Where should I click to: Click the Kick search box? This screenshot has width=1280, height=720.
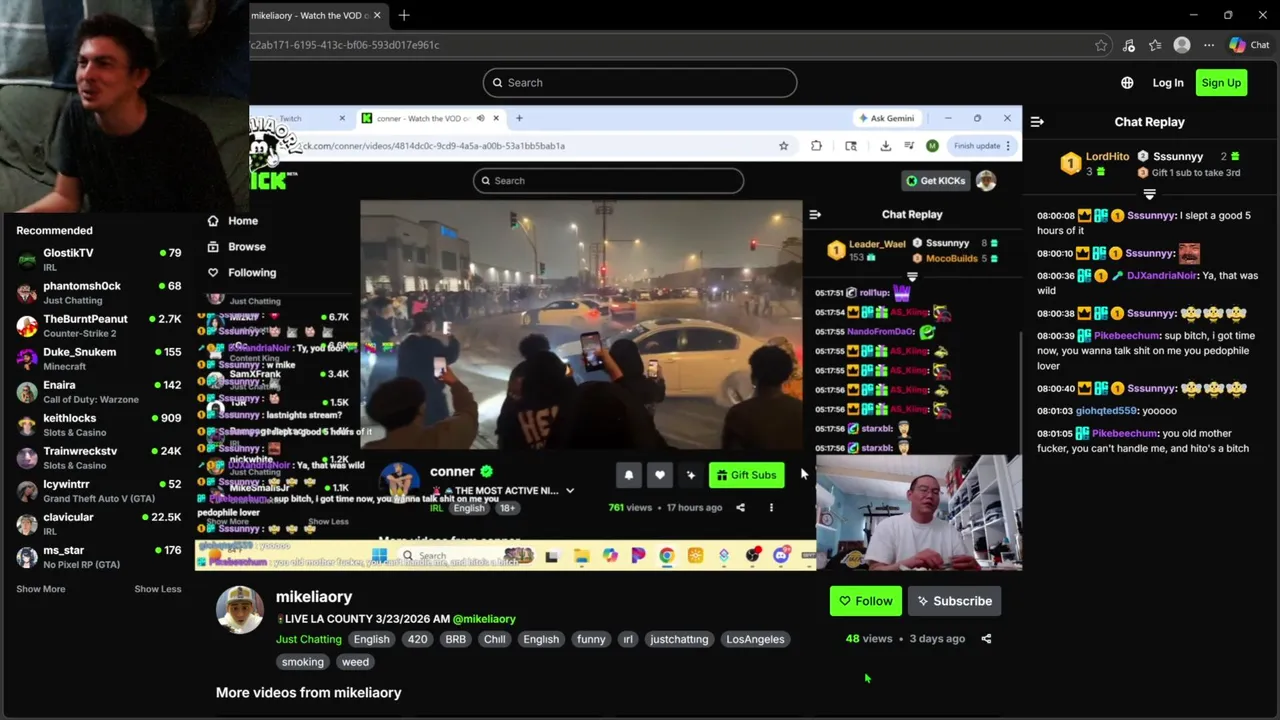point(640,83)
